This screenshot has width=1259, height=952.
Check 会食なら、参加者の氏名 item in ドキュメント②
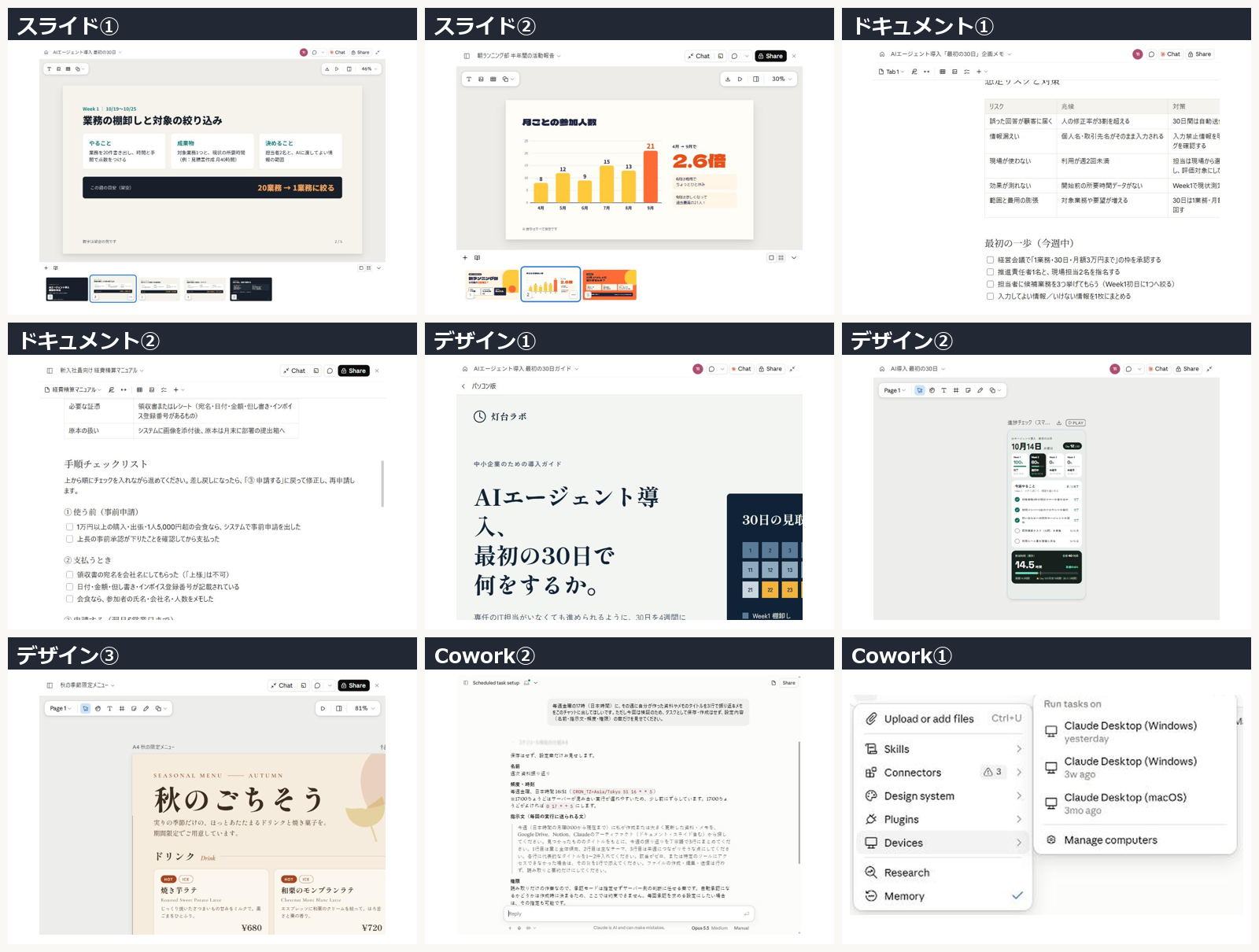69,599
